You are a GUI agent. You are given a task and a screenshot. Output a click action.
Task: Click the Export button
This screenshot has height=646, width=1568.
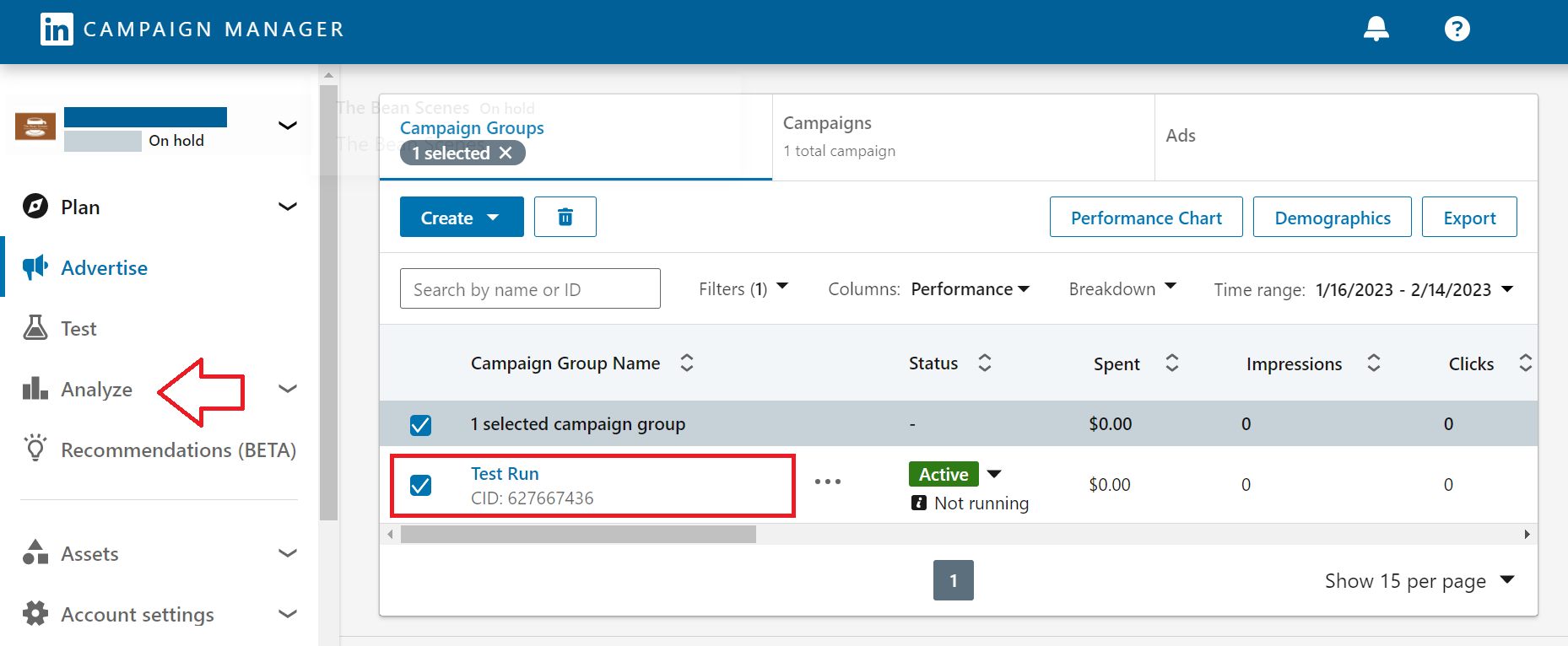coord(1469,217)
